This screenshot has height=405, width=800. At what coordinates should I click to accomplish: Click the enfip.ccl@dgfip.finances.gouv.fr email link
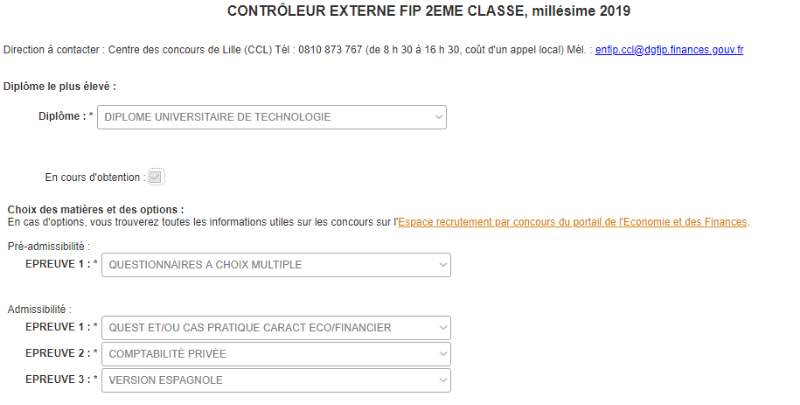tap(669, 49)
